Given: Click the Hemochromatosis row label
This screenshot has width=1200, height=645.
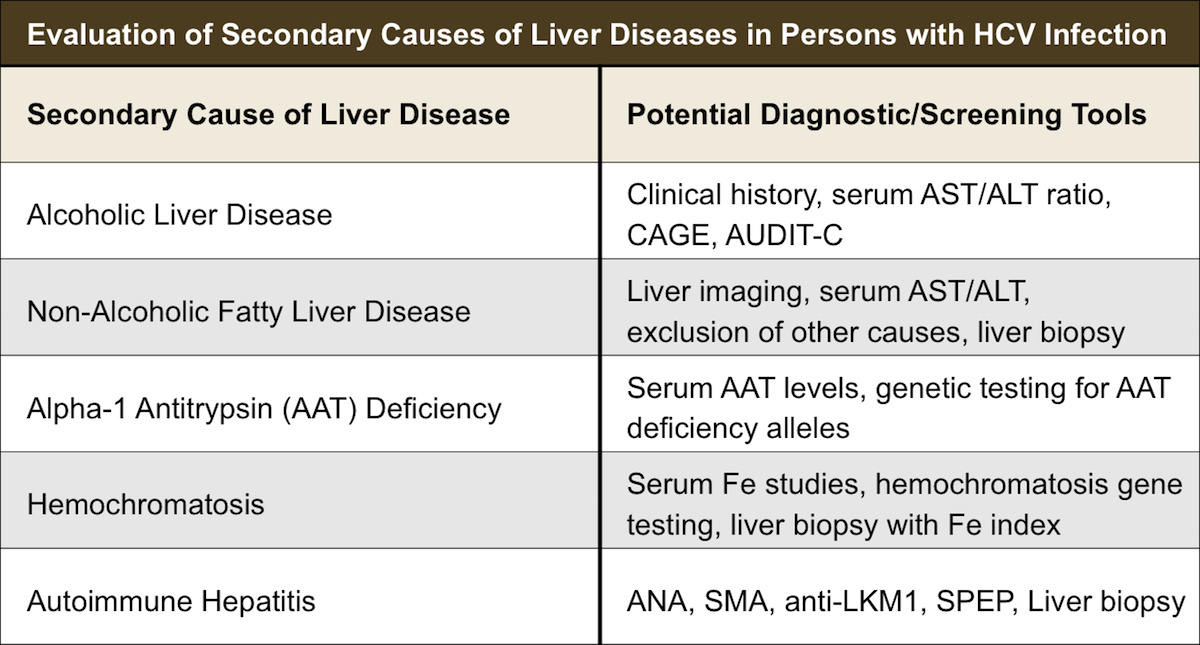Looking at the screenshot, I should click(146, 503).
